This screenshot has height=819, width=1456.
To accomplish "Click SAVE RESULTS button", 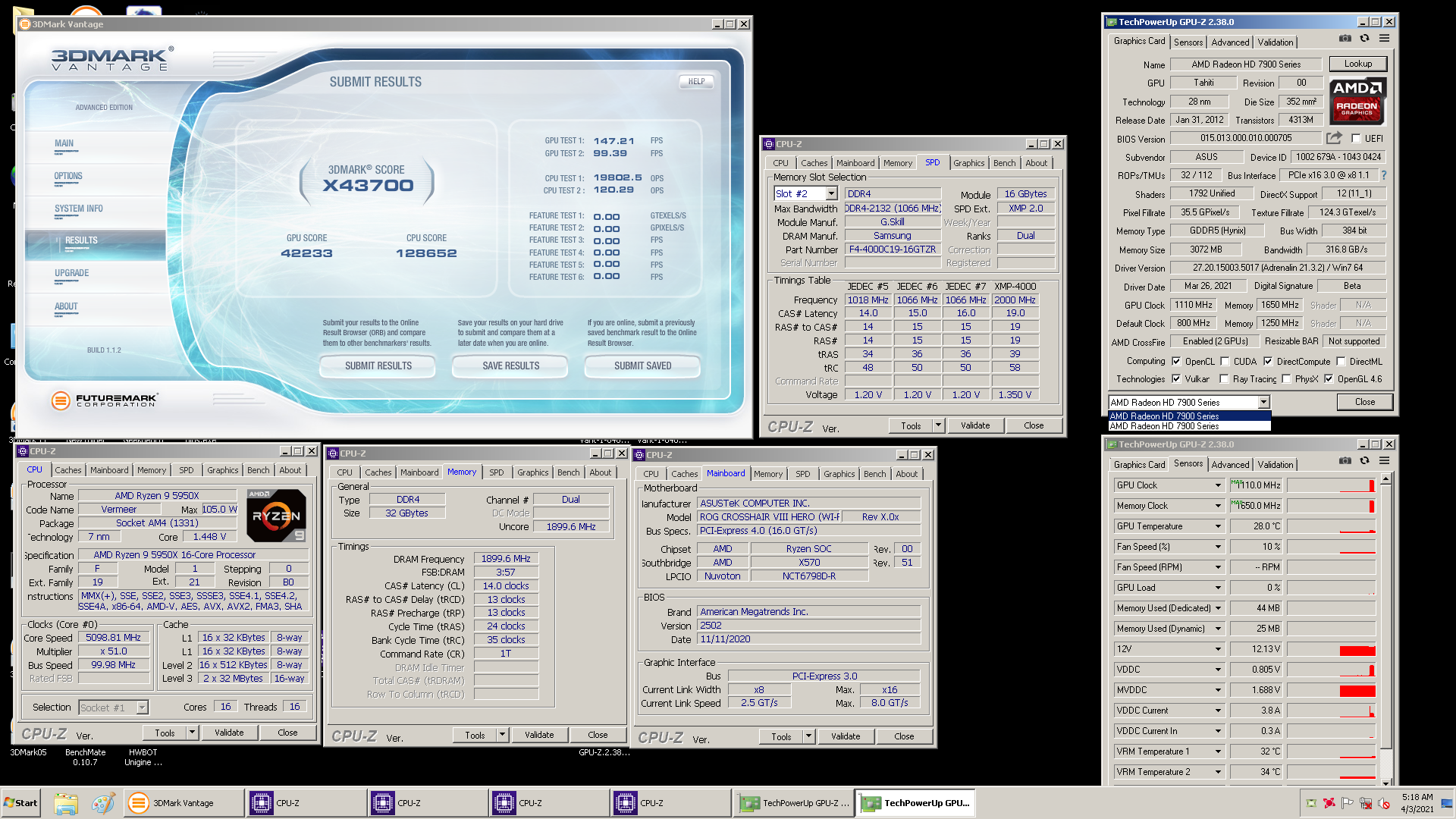I will point(510,366).
